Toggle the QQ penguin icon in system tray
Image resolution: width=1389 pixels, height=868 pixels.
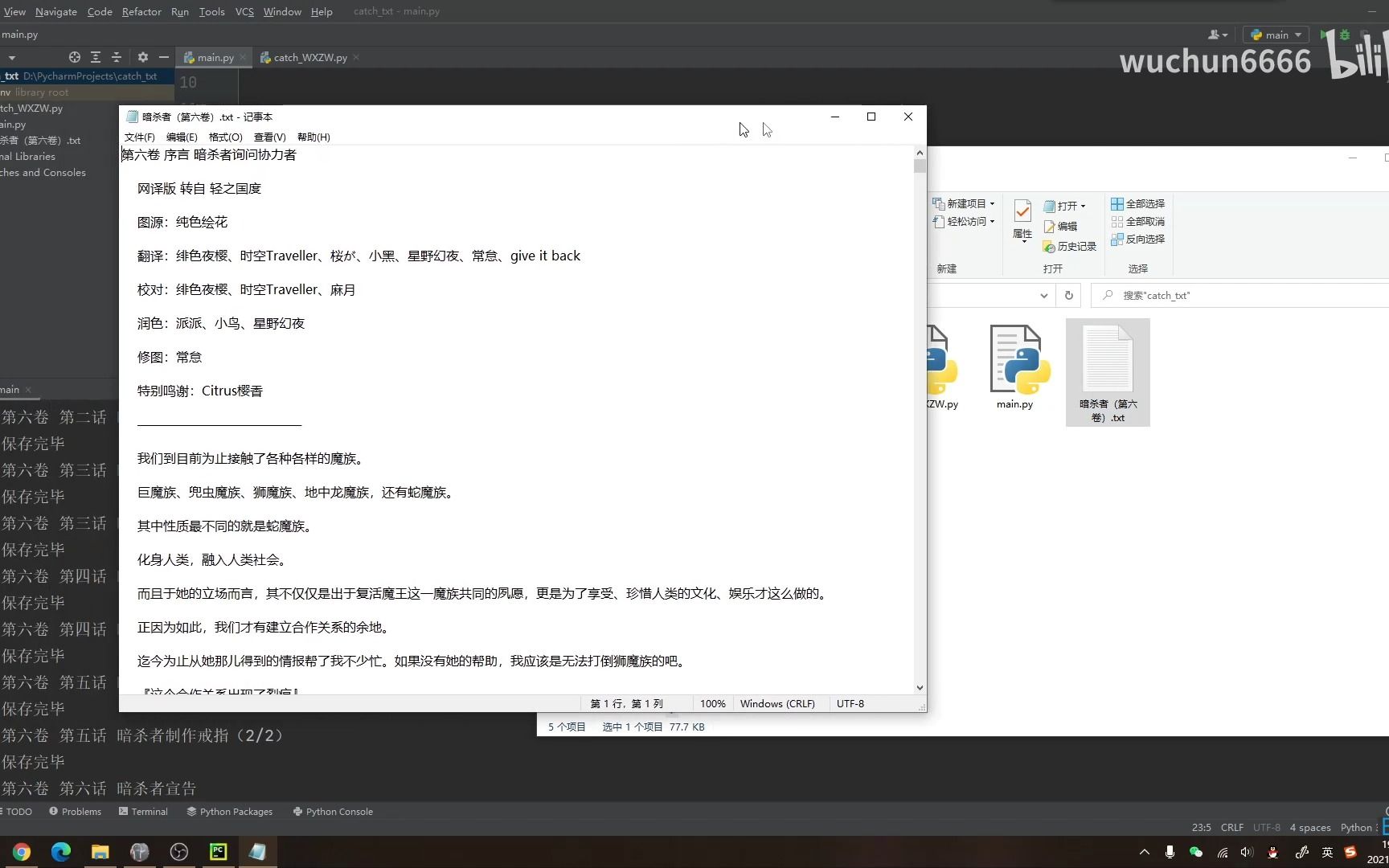(1272, 852)
